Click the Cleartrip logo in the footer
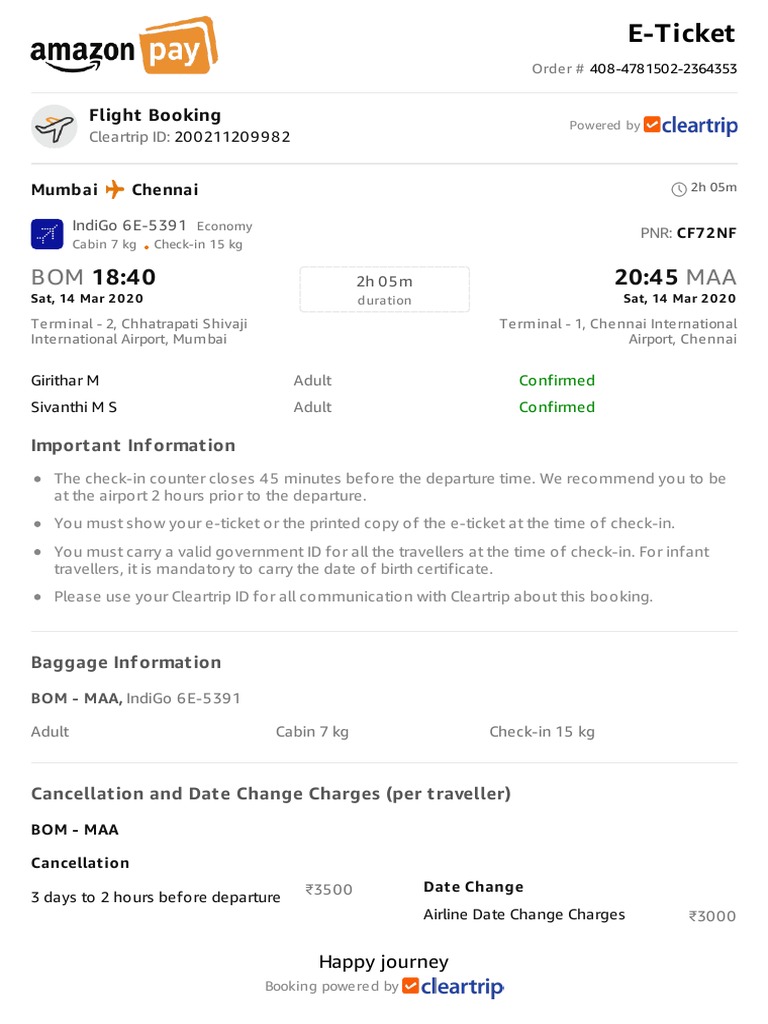768x1024 pixels. click(453, 987)
